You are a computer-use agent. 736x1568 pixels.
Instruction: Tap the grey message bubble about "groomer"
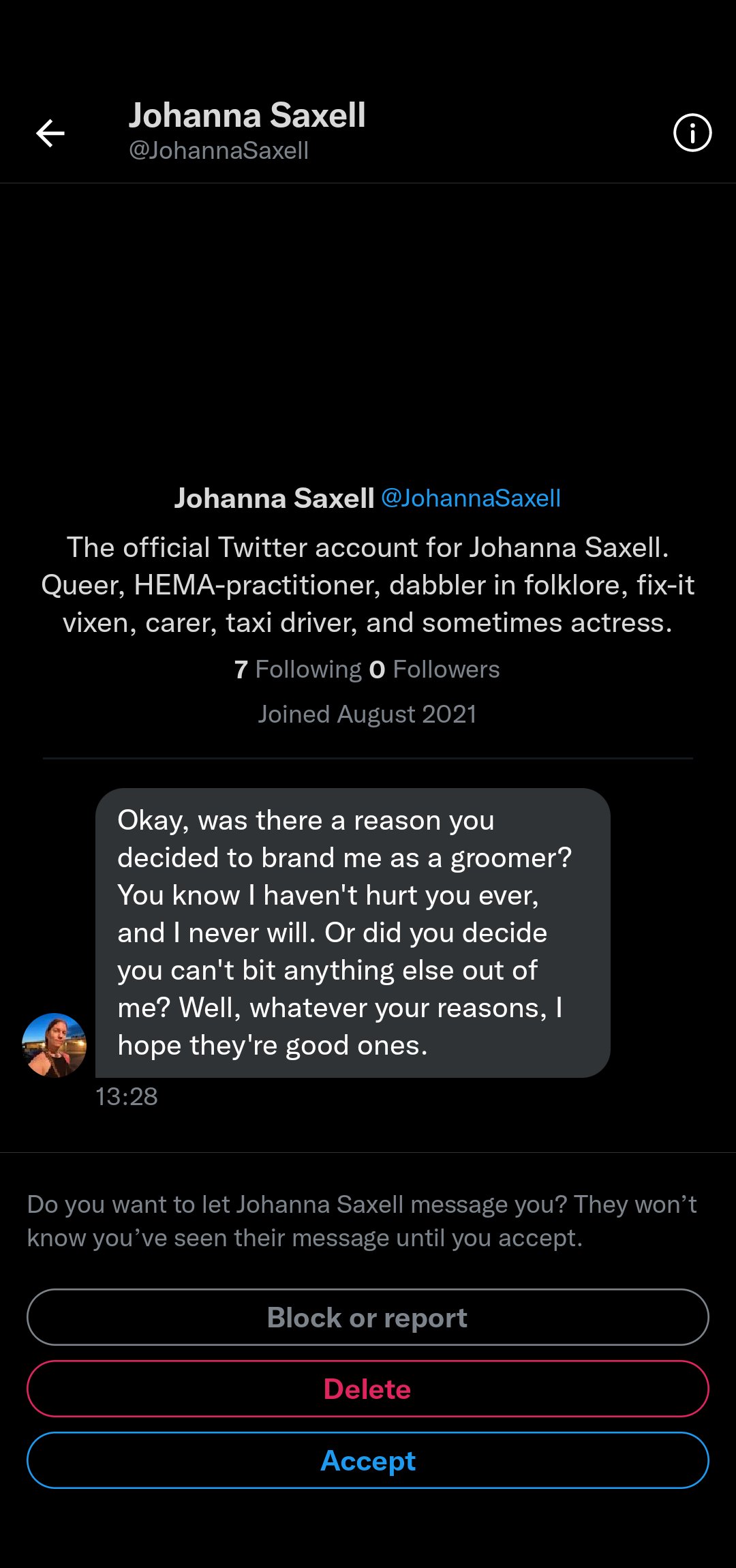tap(352, 933)
